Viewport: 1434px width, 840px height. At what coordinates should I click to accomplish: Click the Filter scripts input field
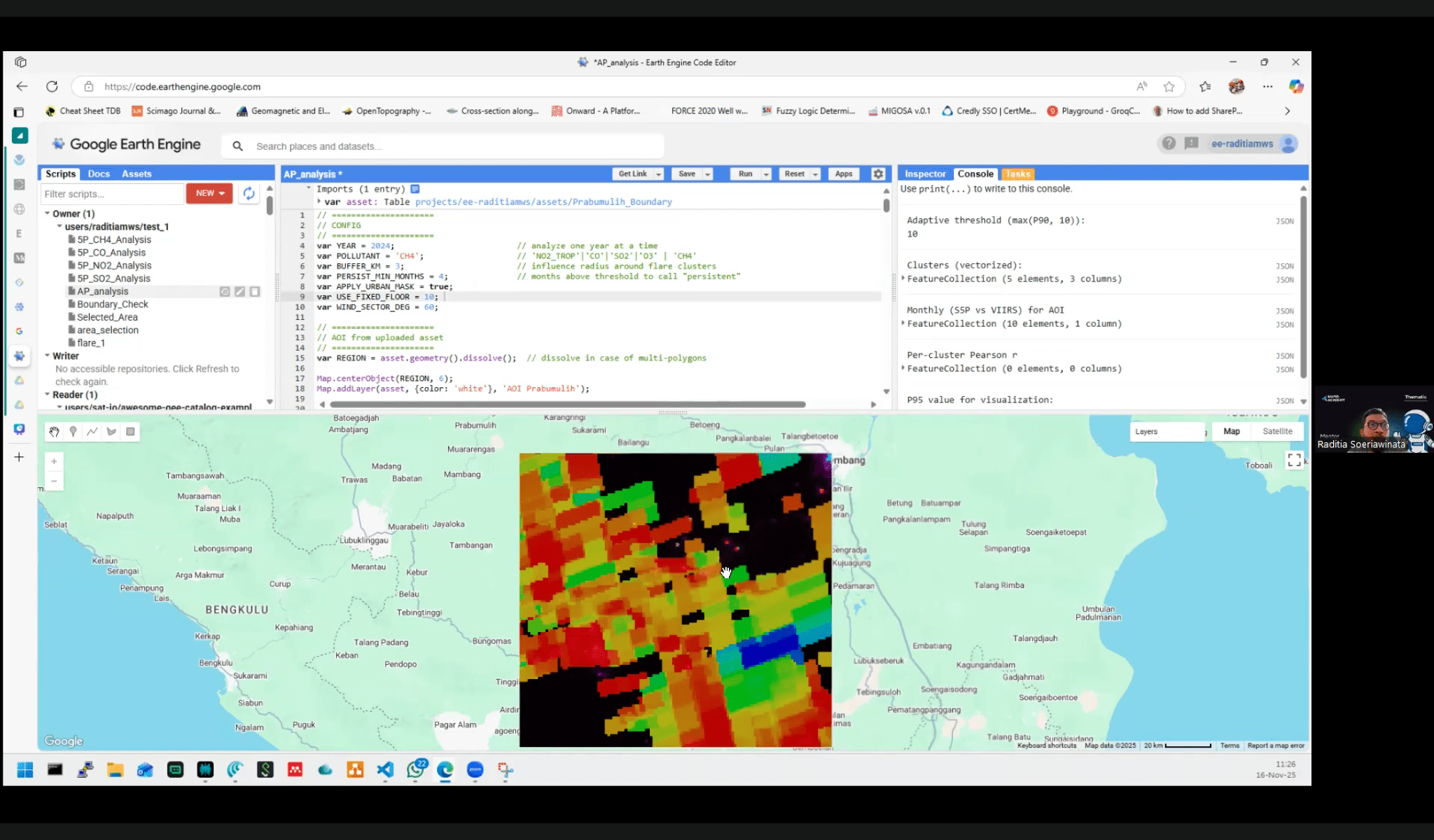tap(112, 194)
